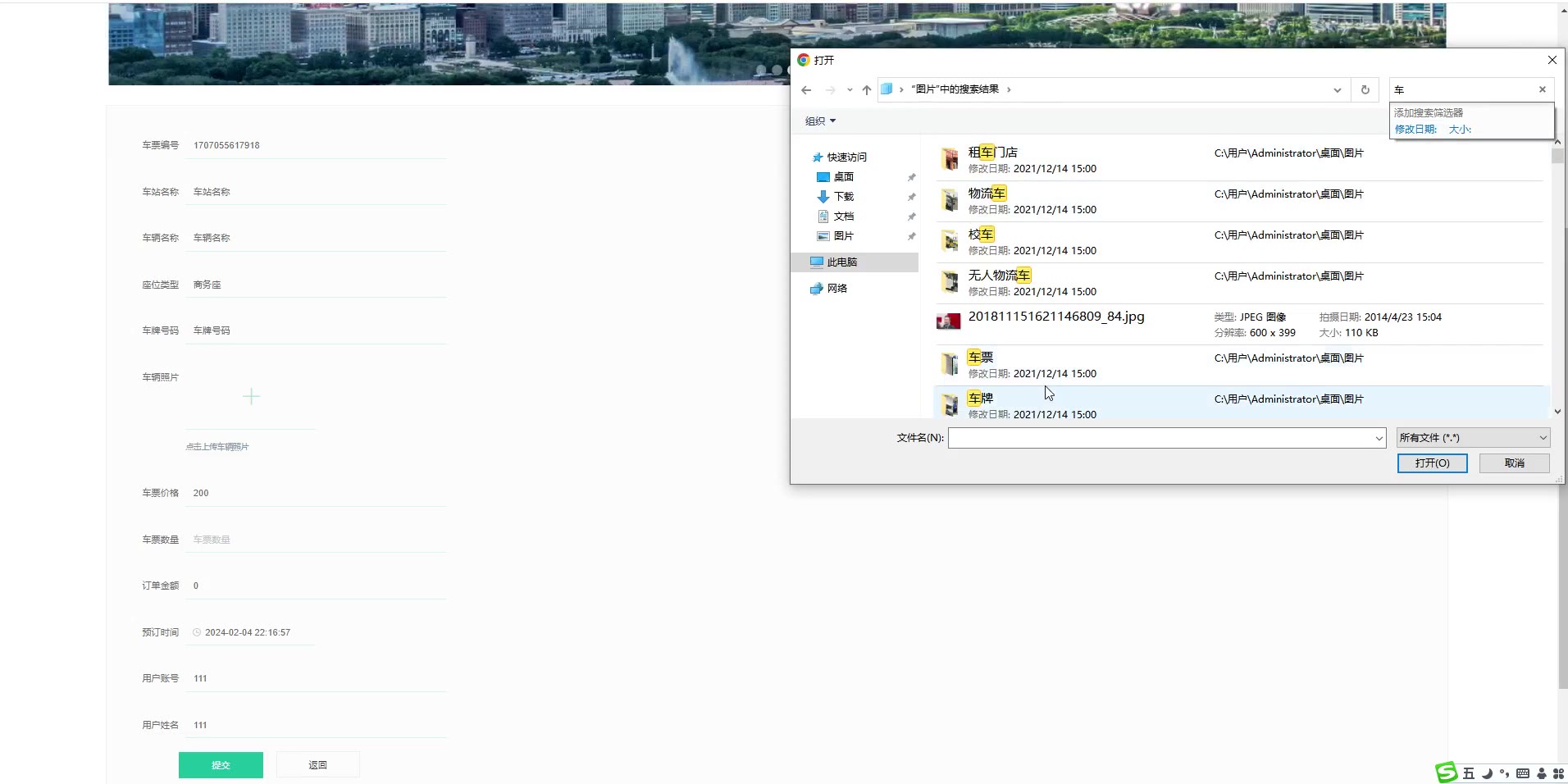Go up one folder level arrow
The width and height of the screenshot is (1568, 784).
pyautogui.click(x=867, y=90)
